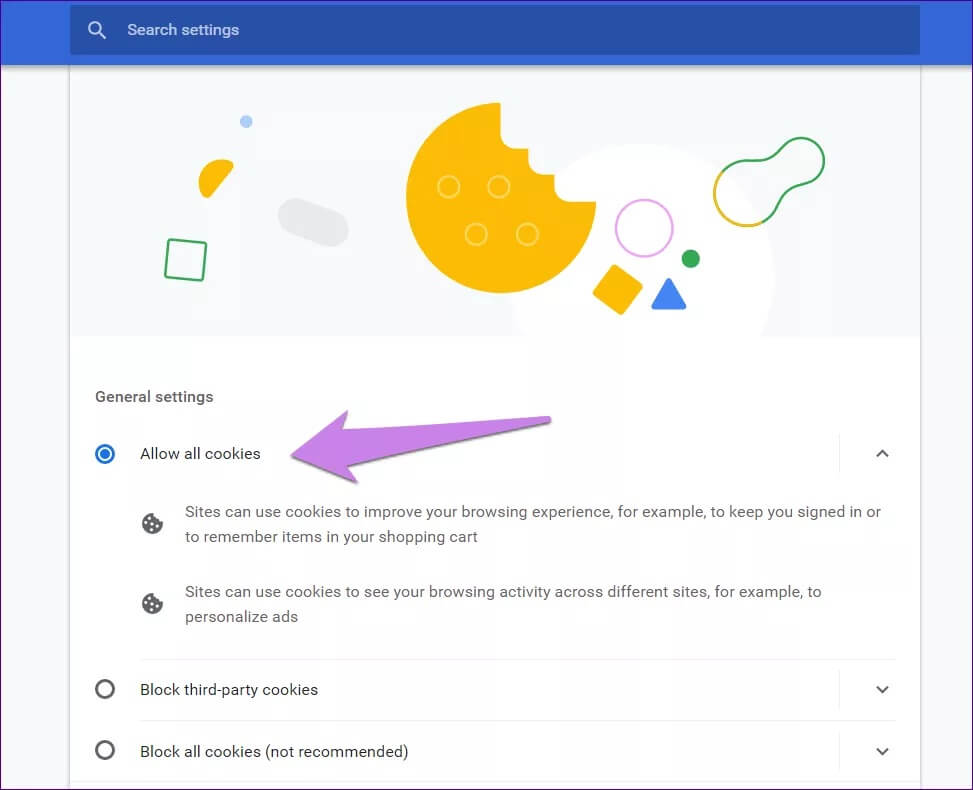Select the Allow all cookies radio button
The height and width of the screenshot is (790, 973).
[105, 454]
